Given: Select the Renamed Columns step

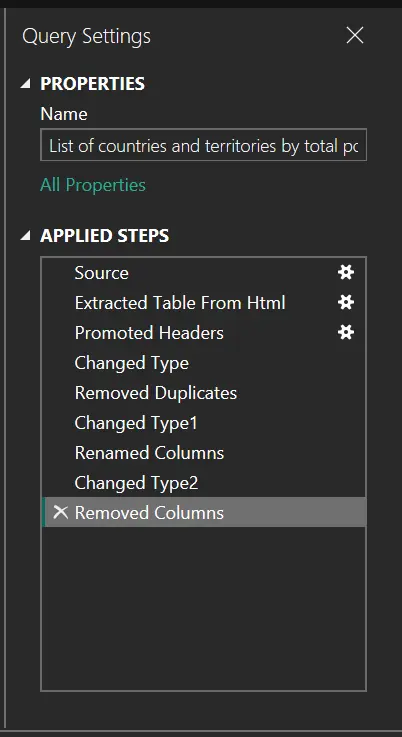Looking at the screenshot, I should (204, 453).
